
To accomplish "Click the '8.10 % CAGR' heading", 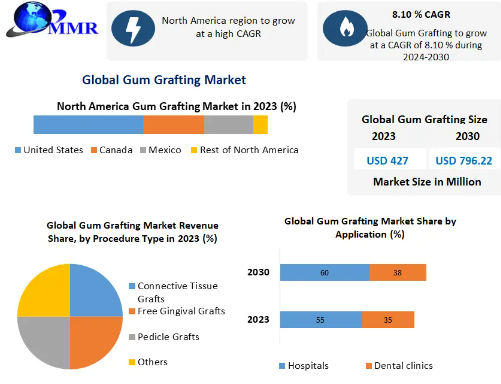I will click(x=421, y=15).
